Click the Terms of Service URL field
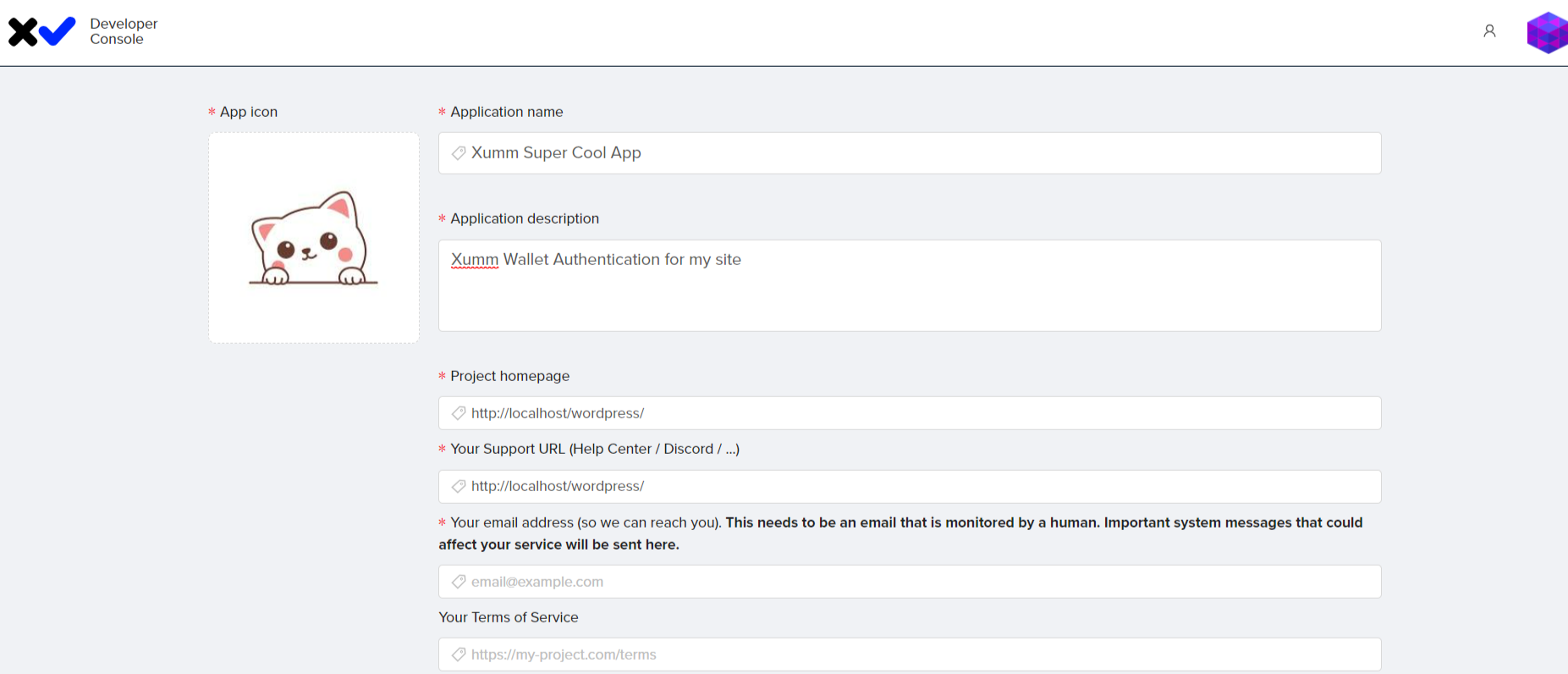Viewport: 1568px width, 674px height. tap(910, 655)
